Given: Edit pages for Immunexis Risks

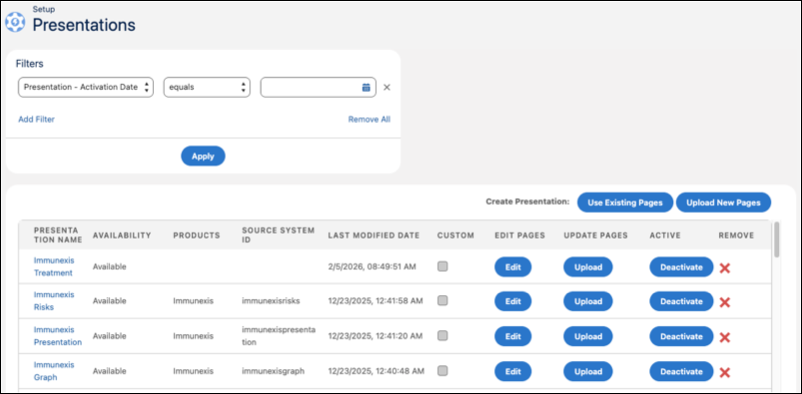Looking at the screenshot, I should point(513,301).
